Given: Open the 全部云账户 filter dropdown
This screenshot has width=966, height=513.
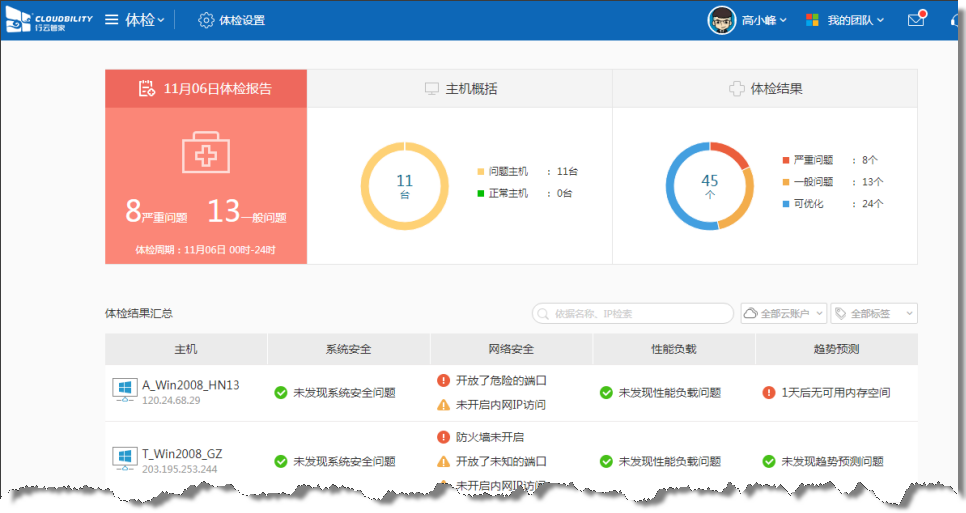Looking at the screenshot, I should pyautogui.click(x=783, y=314).
